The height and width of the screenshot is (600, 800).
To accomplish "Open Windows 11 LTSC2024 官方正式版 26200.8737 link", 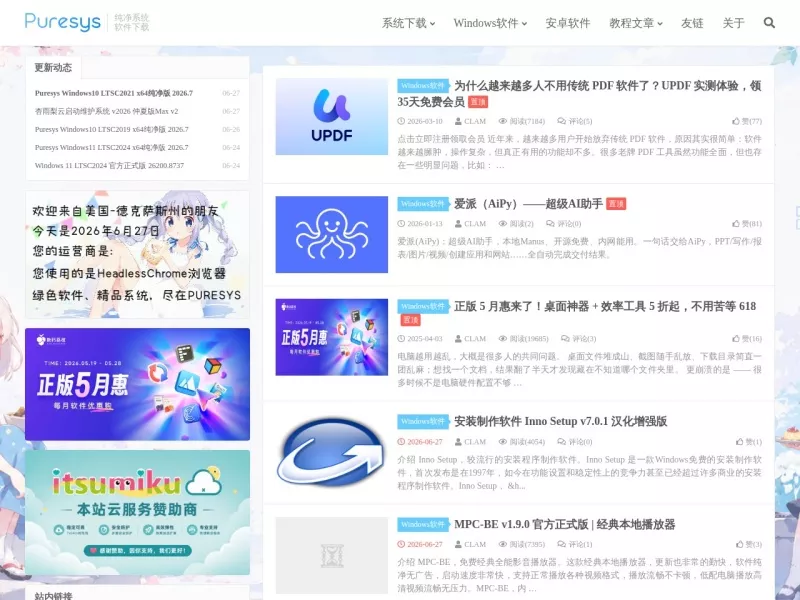I will [x=109, y=165].
